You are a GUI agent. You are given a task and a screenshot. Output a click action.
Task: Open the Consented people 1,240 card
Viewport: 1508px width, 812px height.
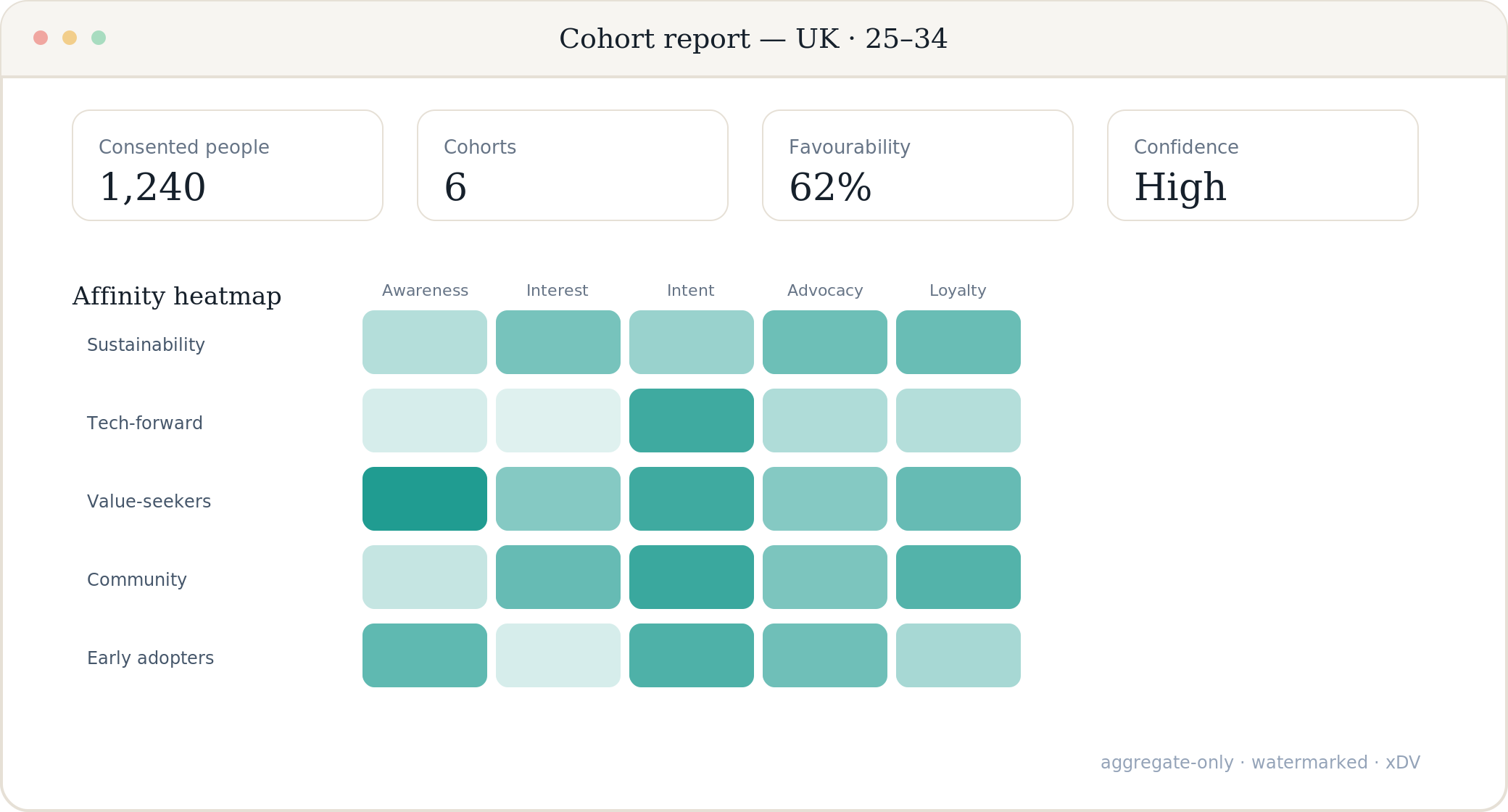pyautogui.click(x=228, y=165)
